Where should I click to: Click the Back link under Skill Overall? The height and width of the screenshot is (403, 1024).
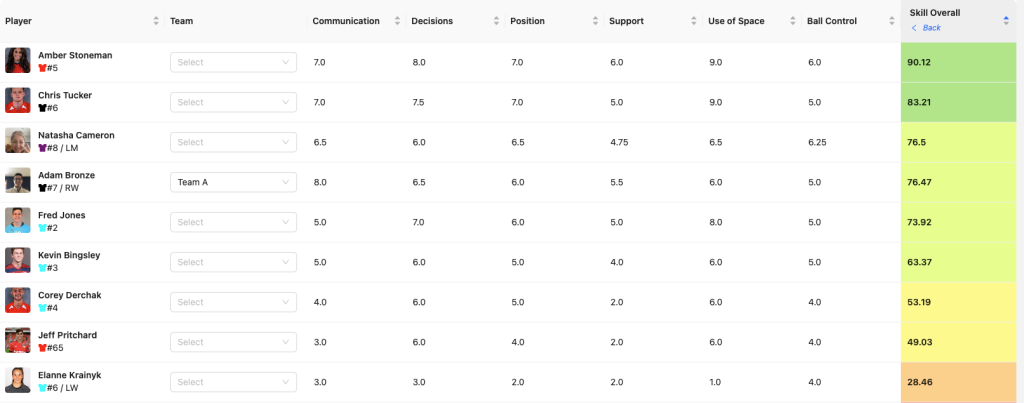click(x=926, y=27)
